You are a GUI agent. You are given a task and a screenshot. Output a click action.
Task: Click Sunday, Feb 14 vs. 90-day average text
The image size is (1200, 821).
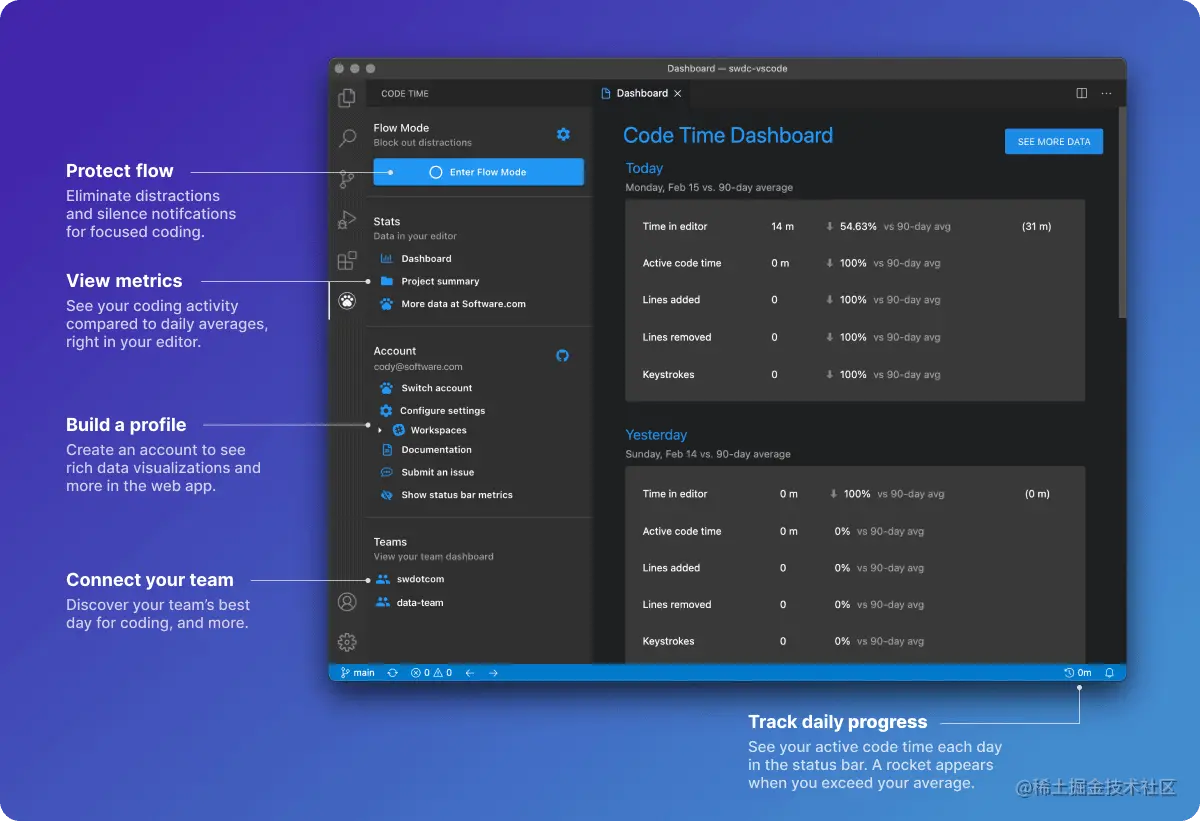tap(708, 454)
